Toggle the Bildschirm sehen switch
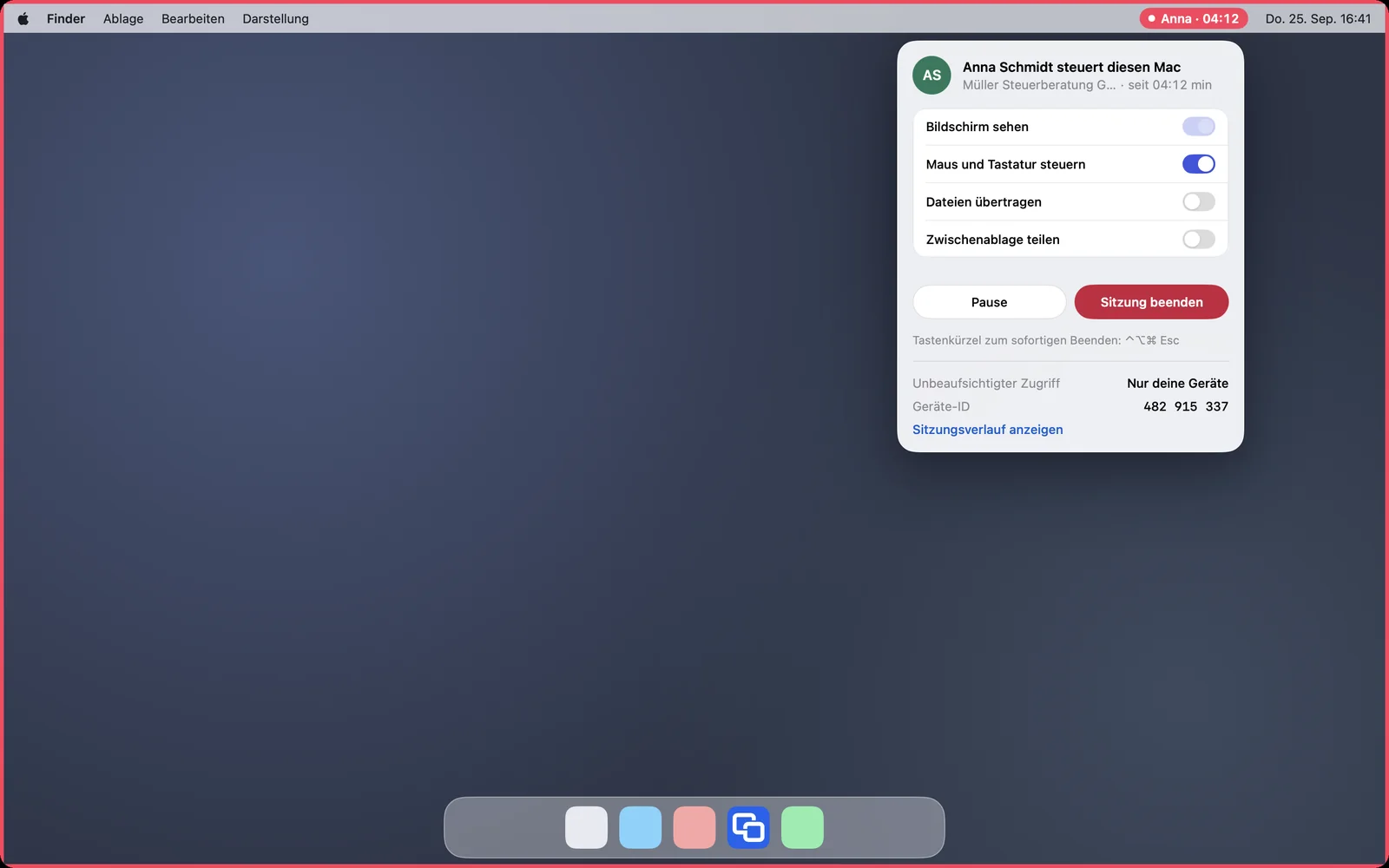 pos(1199,127)
